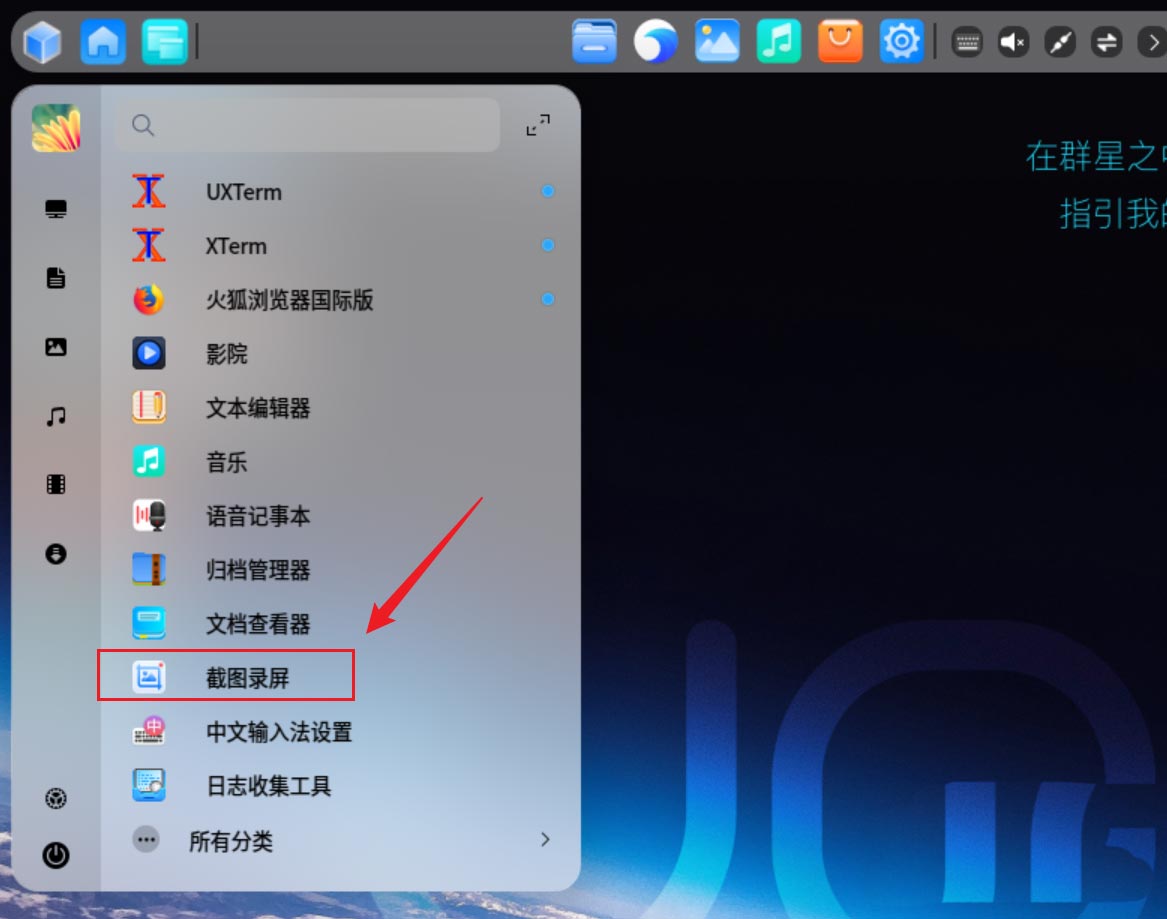1167x919 pixels.
Task: Open the multitasking windows icon in the dock
Action: (x=164, y=42)
